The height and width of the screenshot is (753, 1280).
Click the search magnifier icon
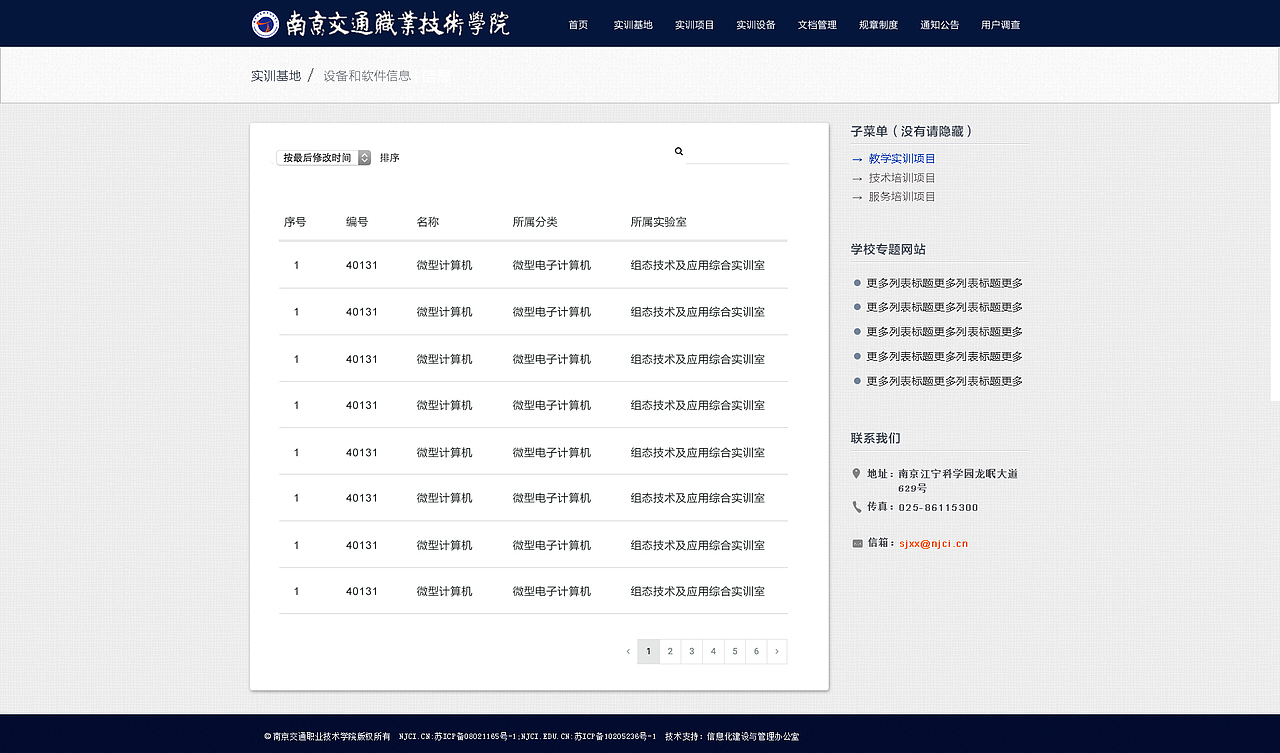click(x=679, y=152)
